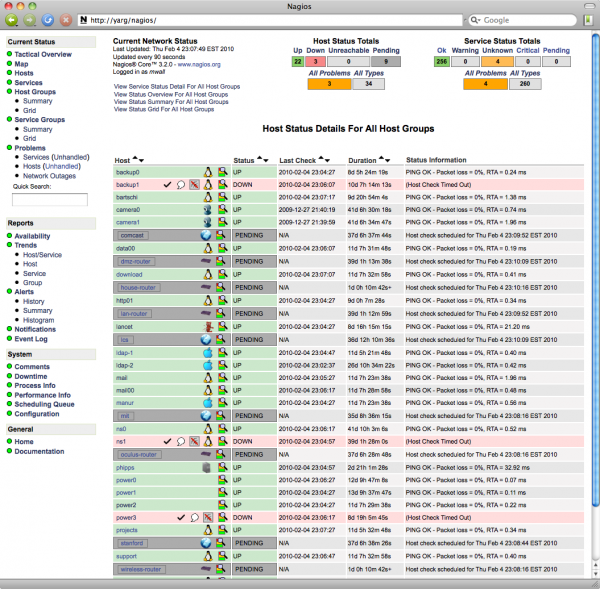Open the comment bubble icon for backup1

(x=181, y=185)
